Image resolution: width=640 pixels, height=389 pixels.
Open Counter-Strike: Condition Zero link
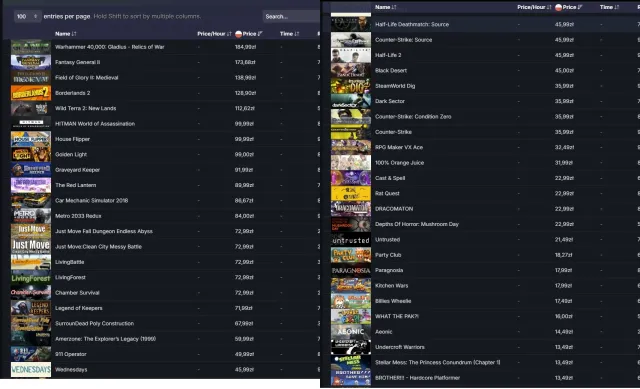click(x=413, y=117)
